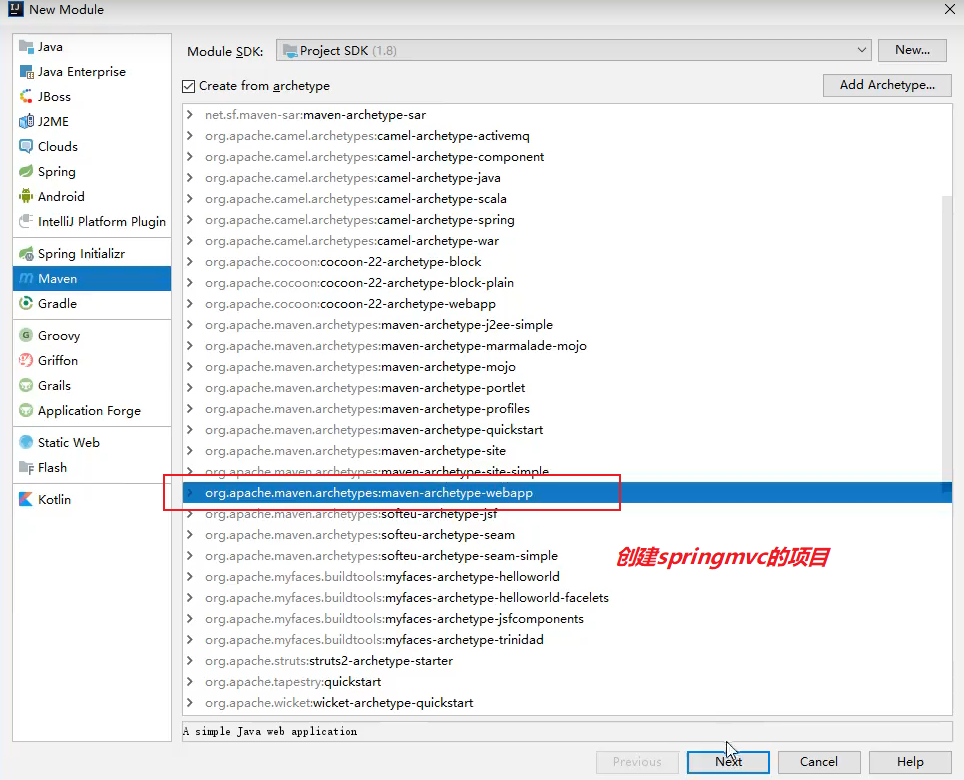The height and width of the screenshot is (780, 964).
Task: Select the Java module type icon
Action: [26, 47]
